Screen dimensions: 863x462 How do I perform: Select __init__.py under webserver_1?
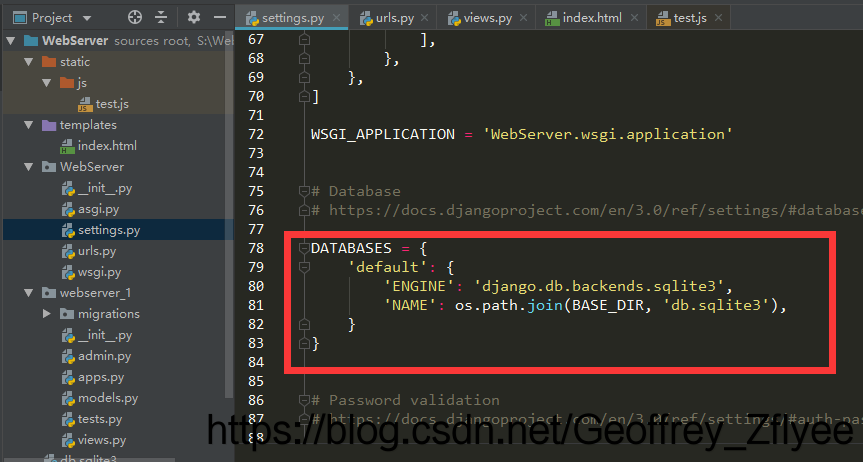pos(105,335)
